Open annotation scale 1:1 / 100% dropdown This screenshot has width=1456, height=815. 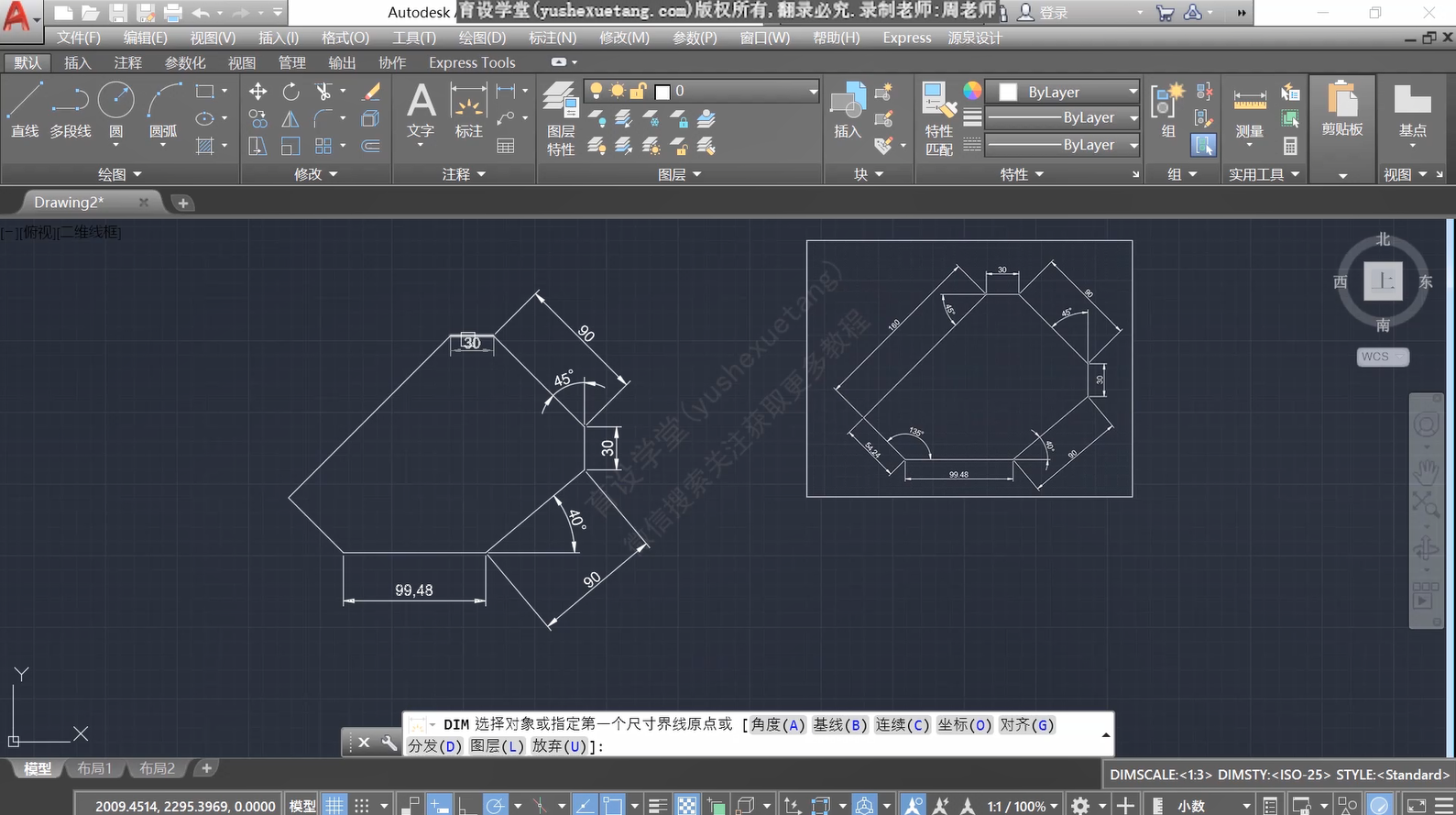[1023, 806]
